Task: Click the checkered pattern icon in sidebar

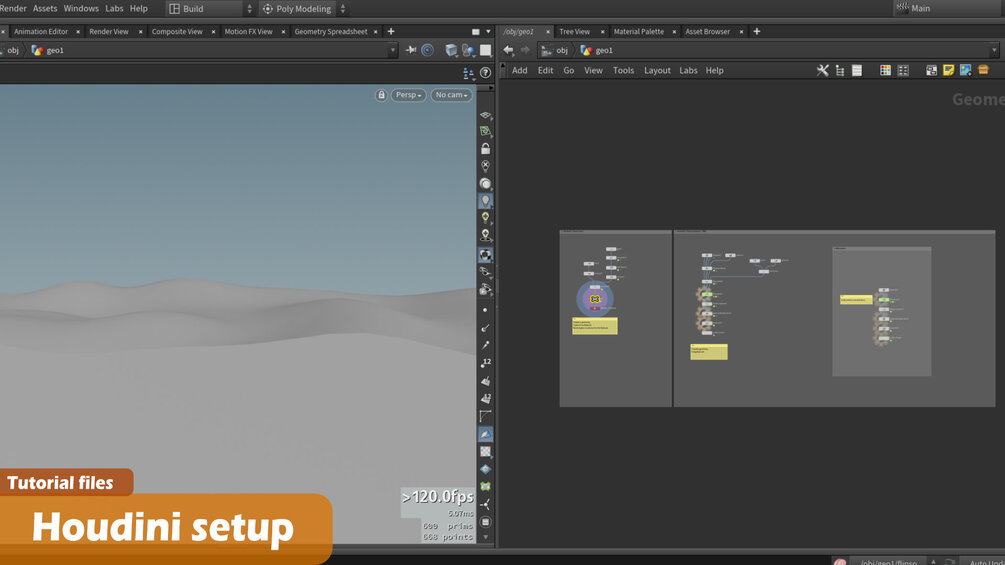Action: point(485,452)
